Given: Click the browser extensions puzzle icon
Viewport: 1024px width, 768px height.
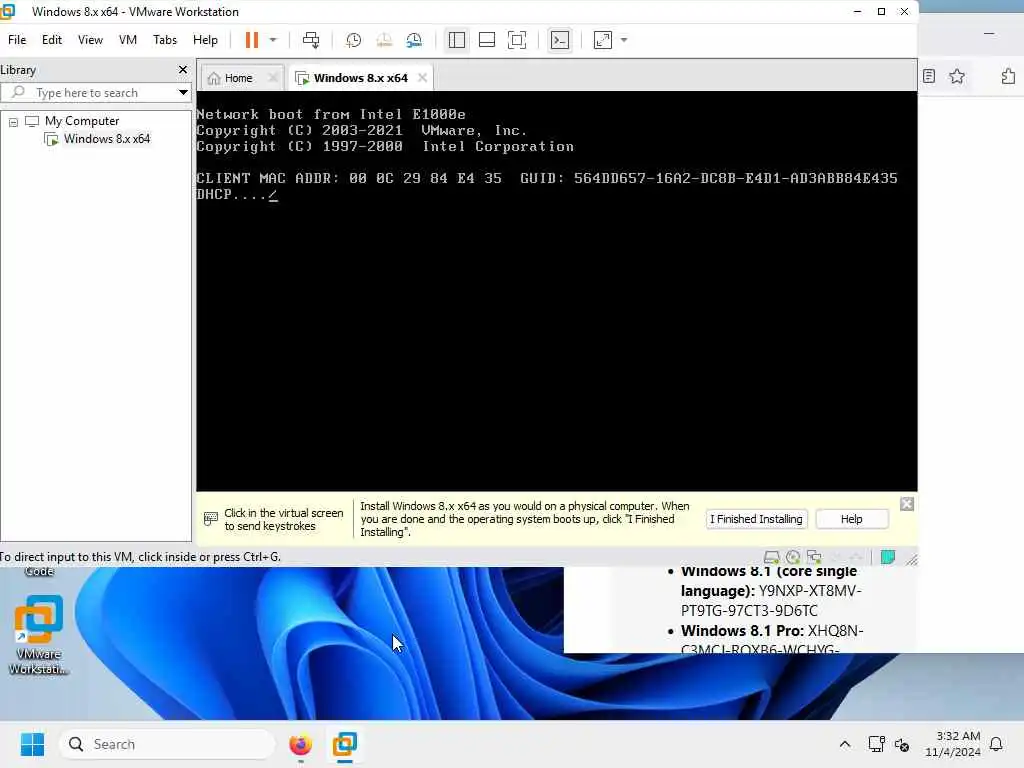Looking at the screenshot, I should 1008,76.
